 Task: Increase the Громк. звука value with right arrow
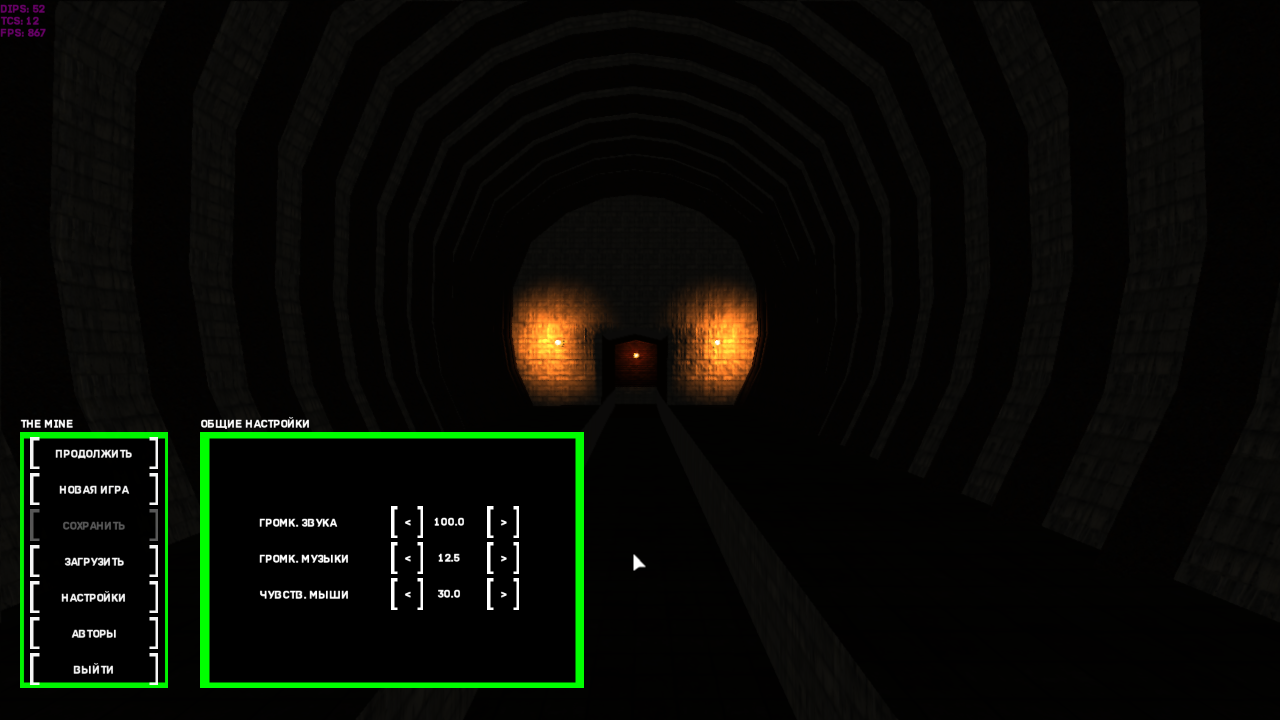pos(503,522)
